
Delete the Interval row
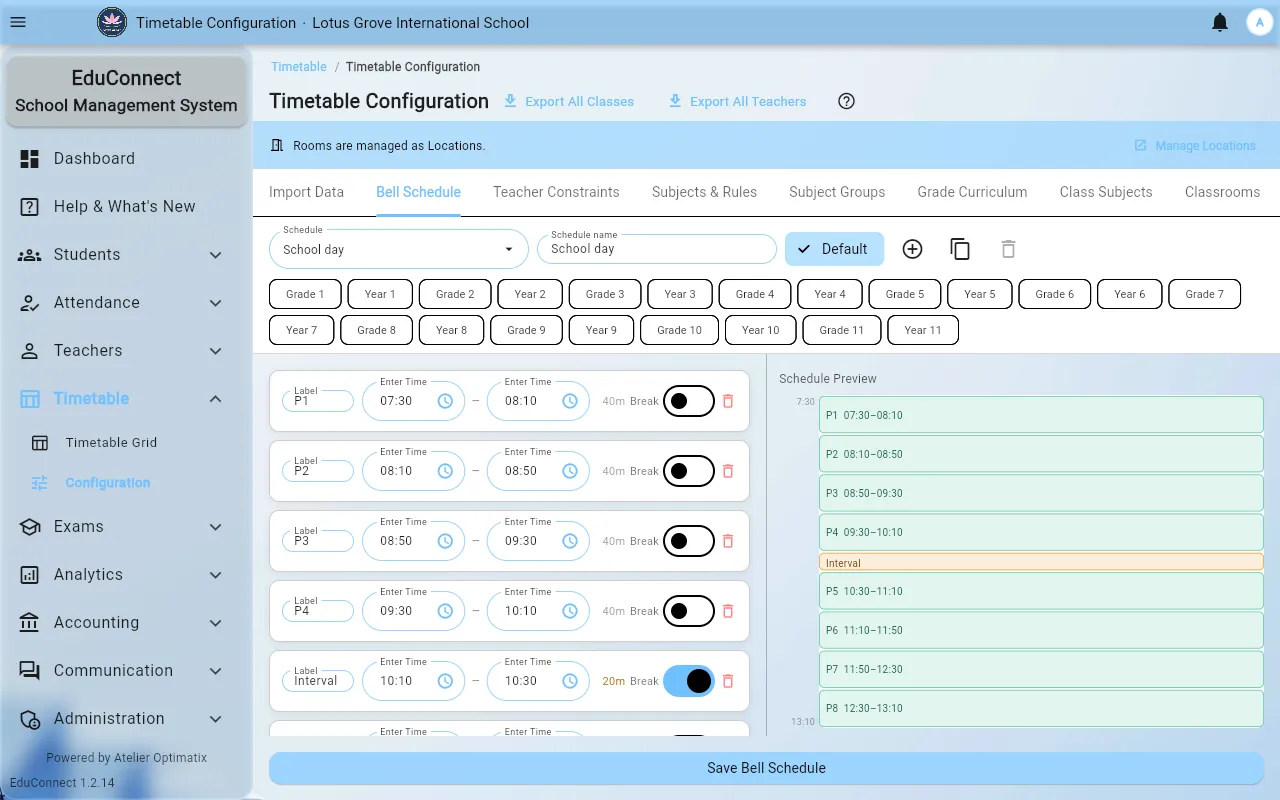coord(728,681)
